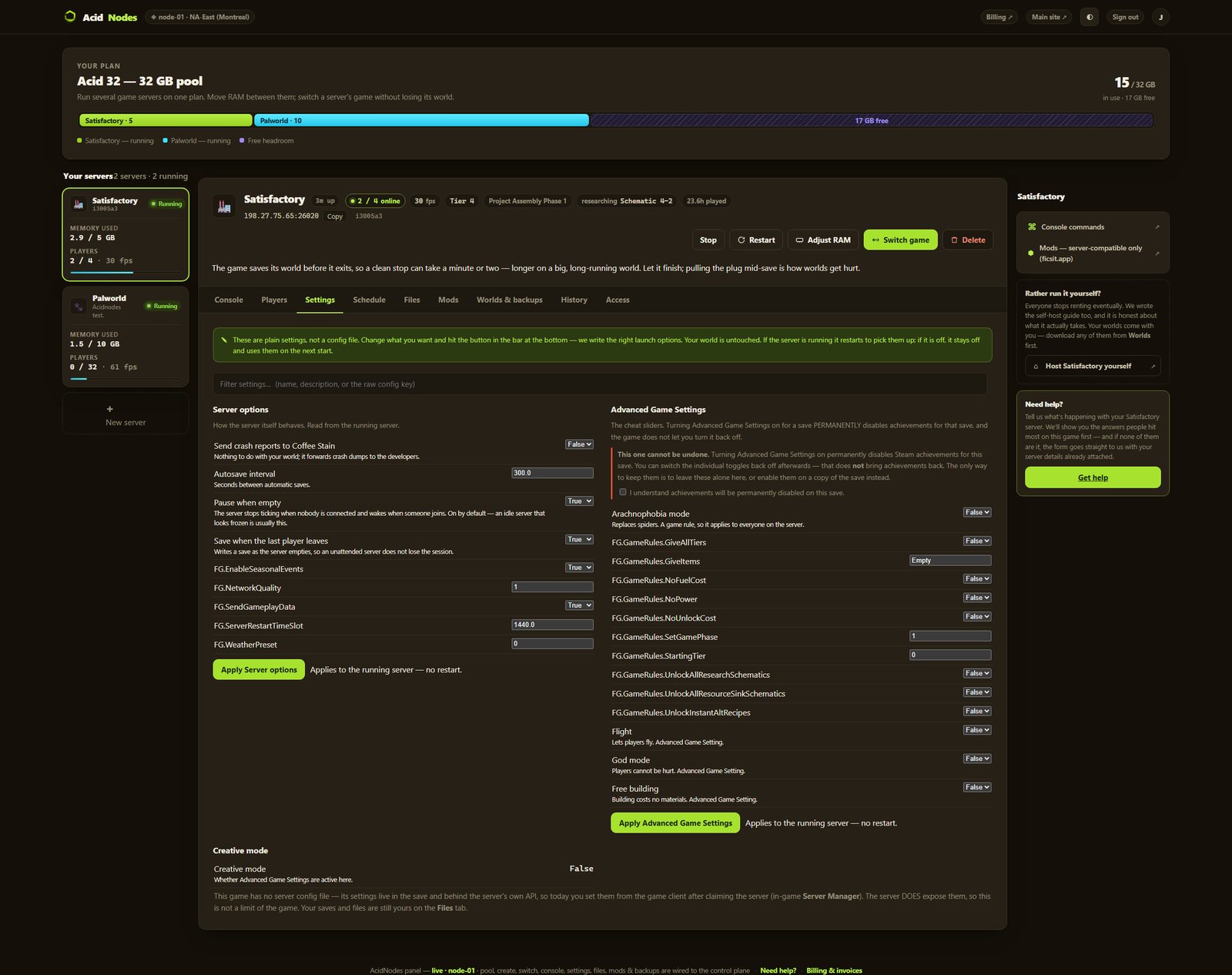Open external arrow next to Console commands
This screenshot has height=975, width=1232.
[x=1157, y=227]
